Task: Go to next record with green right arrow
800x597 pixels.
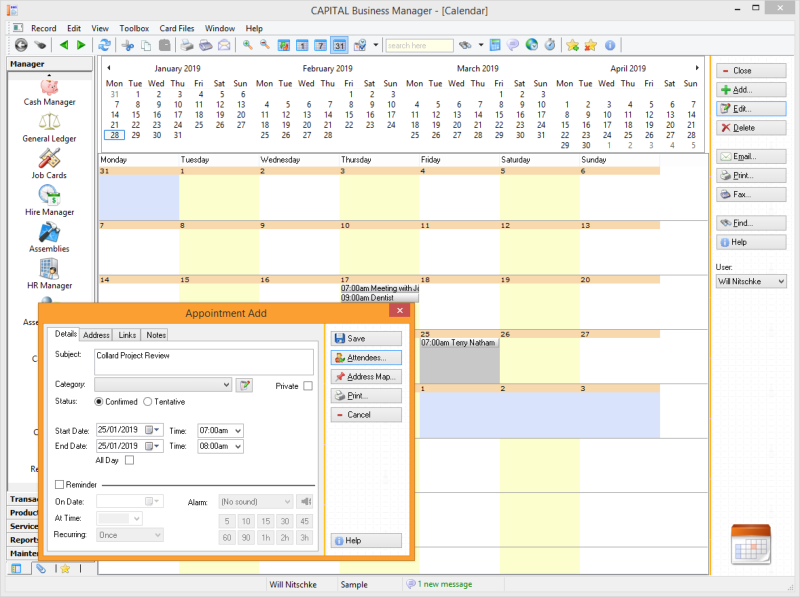Action: (81, 45)
